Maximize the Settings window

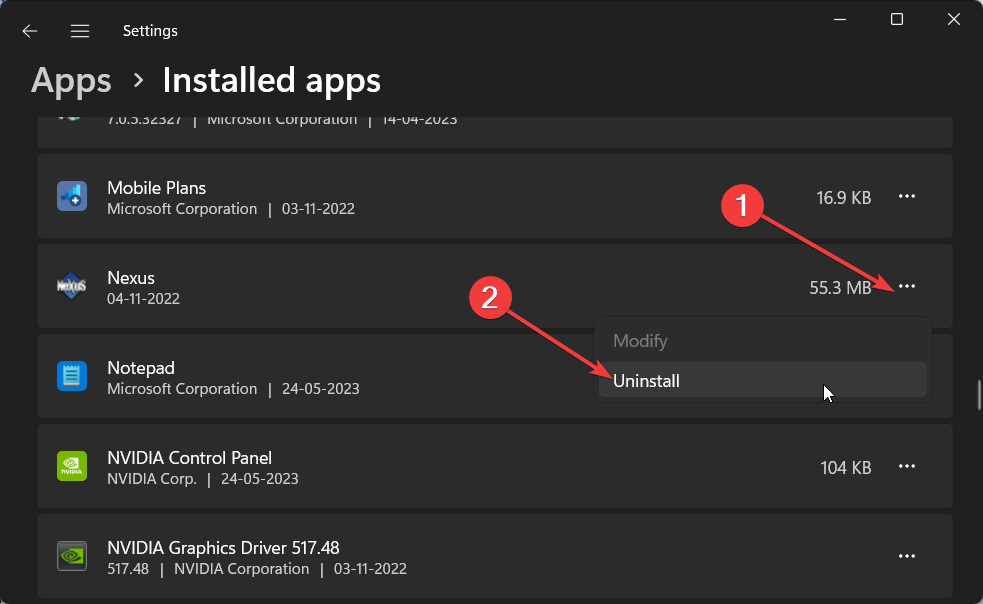(896, 19)
